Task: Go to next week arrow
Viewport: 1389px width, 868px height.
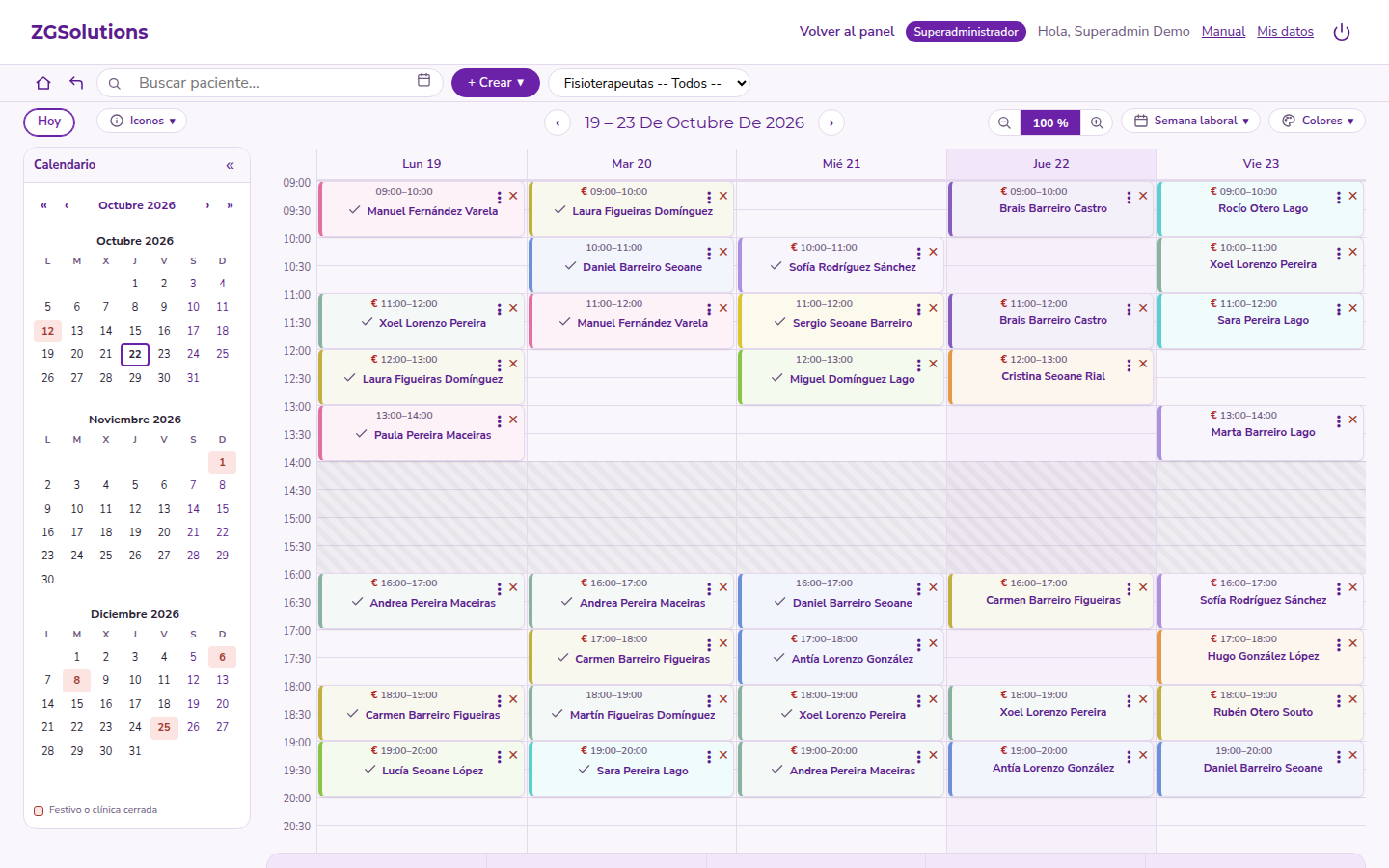Action: coord(831,122)
